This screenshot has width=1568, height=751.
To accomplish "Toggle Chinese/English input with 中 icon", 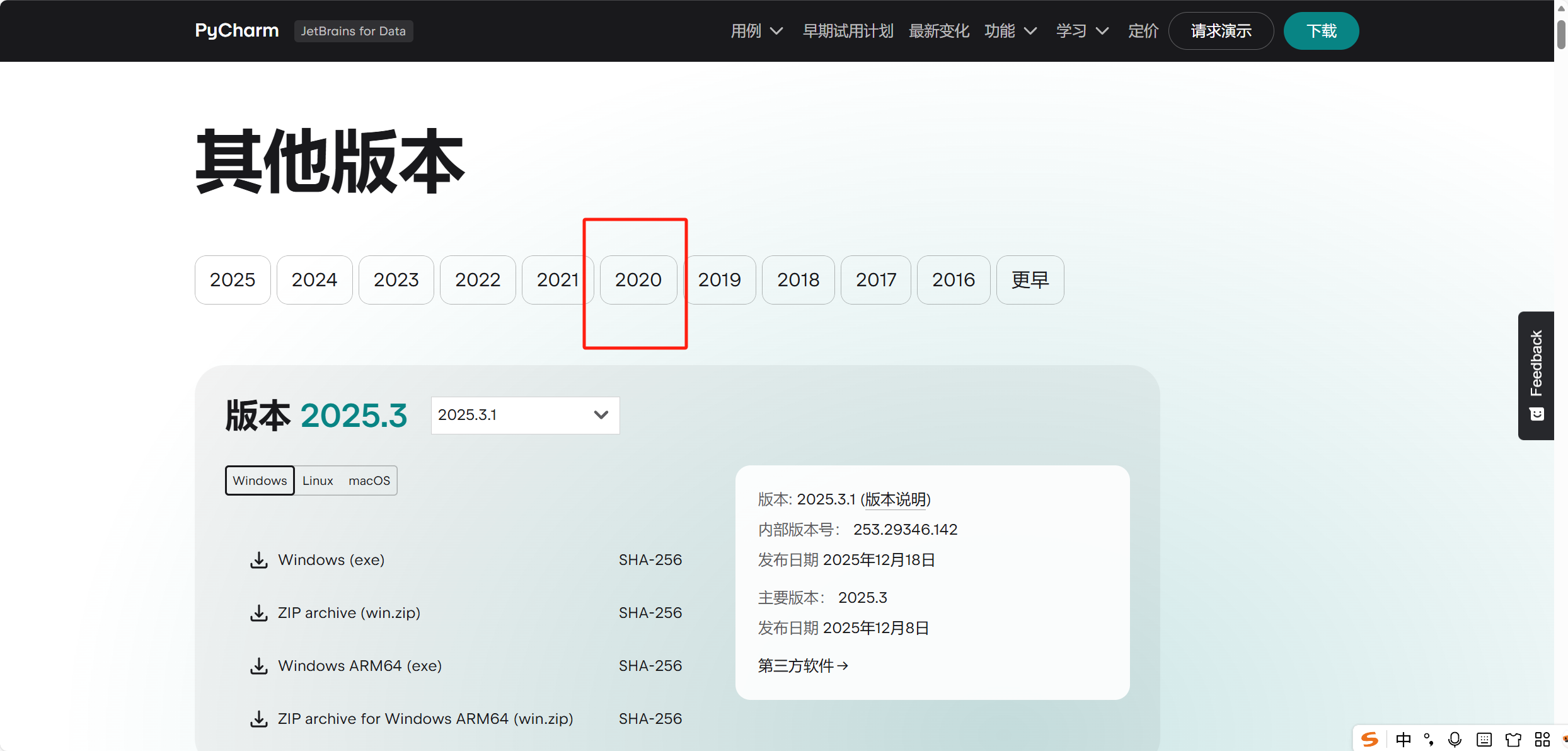I will [1404, 739].
